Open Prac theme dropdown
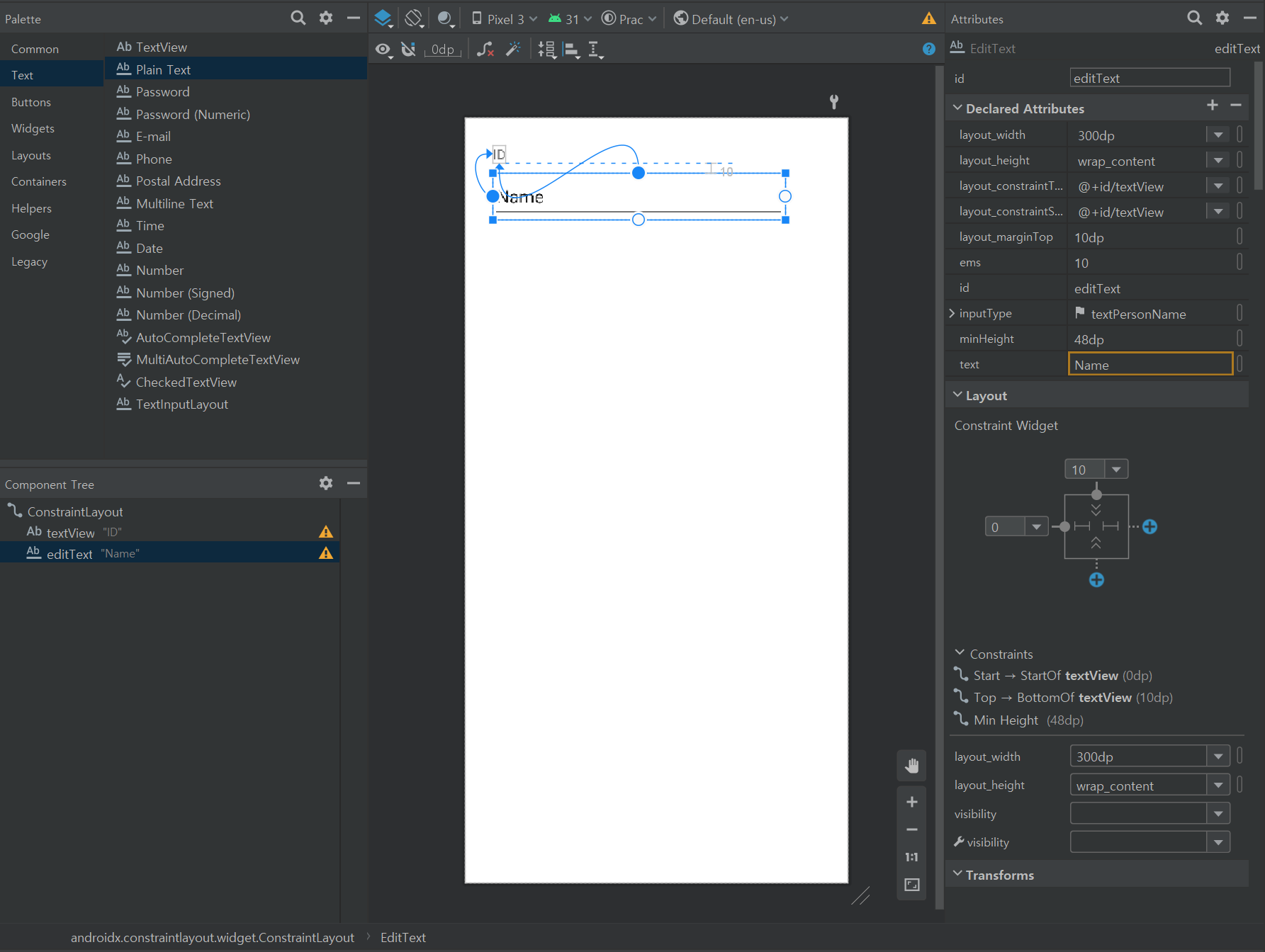Image resolution: width=1265 pixels, height=952 pixels. 629,19
